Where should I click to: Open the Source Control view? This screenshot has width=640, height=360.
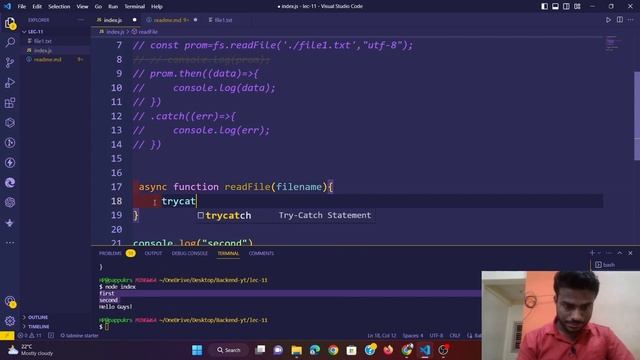click(10, 62)
